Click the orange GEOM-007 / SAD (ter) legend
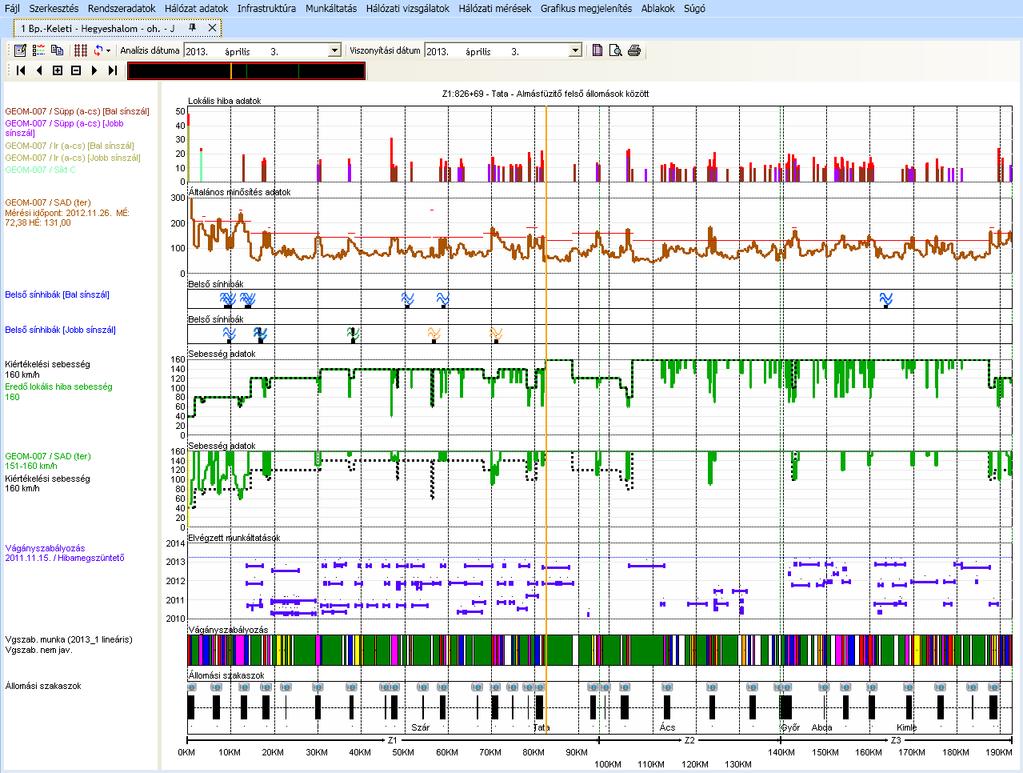Screen dimensions: 1023x773 click(48, 203)
